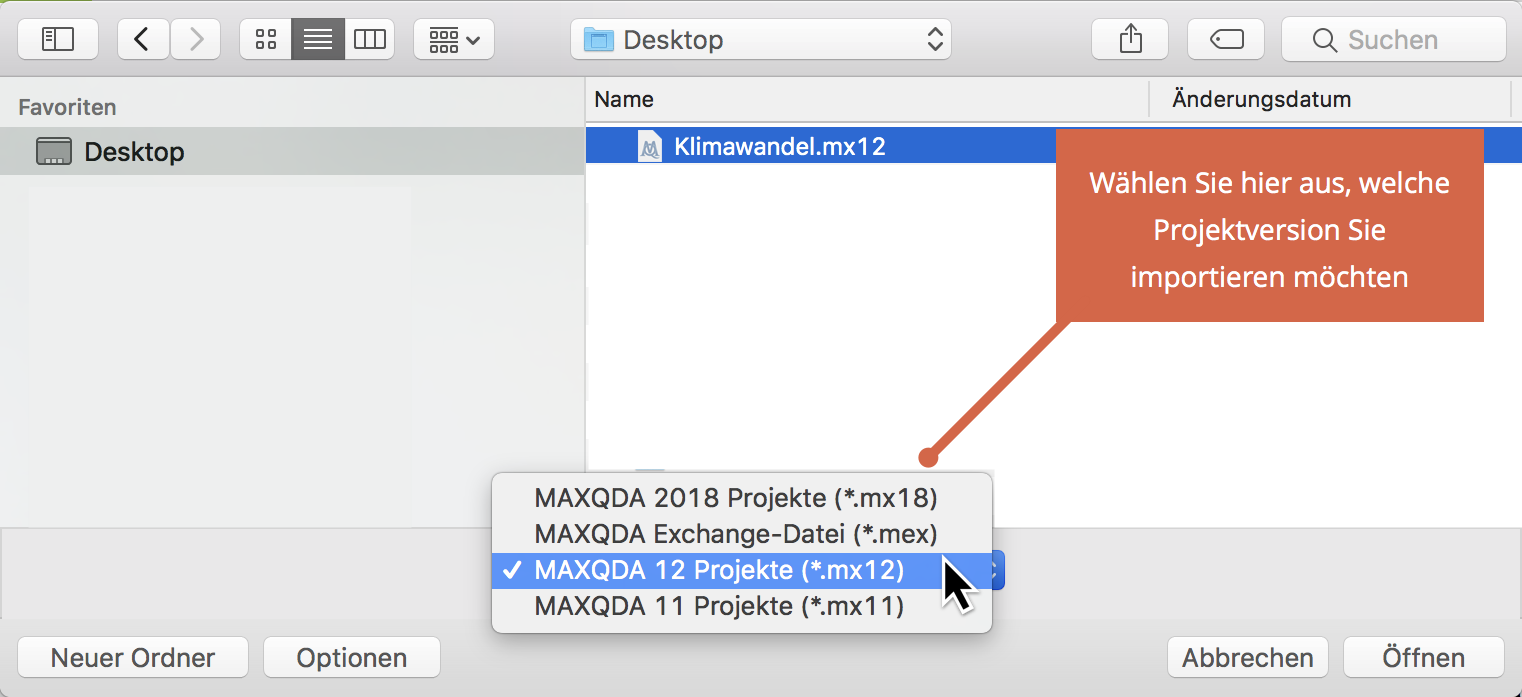
Task: Choose MAXQDA Exchange-Datei (*.mex)
Action: (x=742, y=533)
